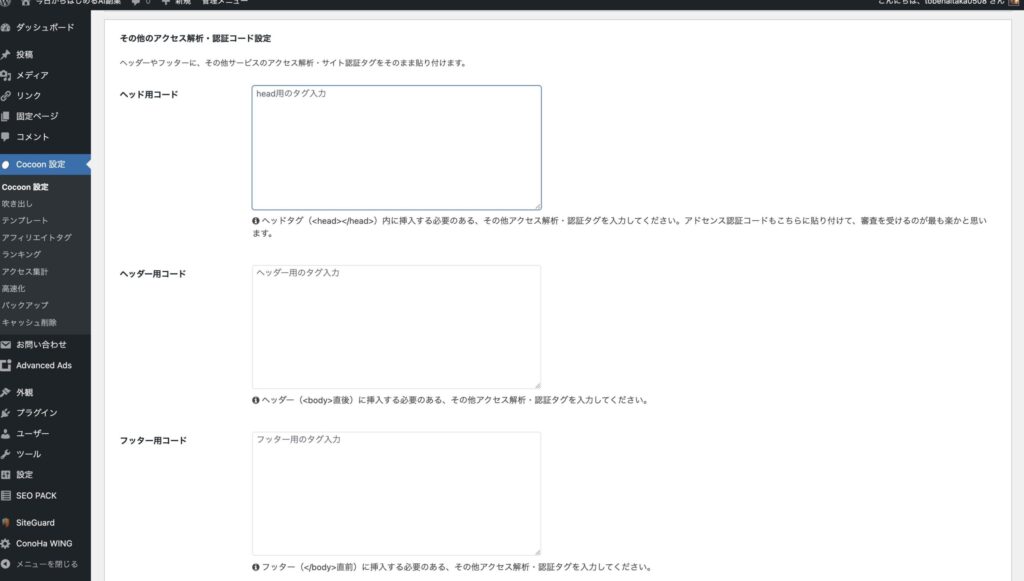Open SEO PACK via its list icon
The width and height of the screenshot is (1024, 581).
pos(5,495)
